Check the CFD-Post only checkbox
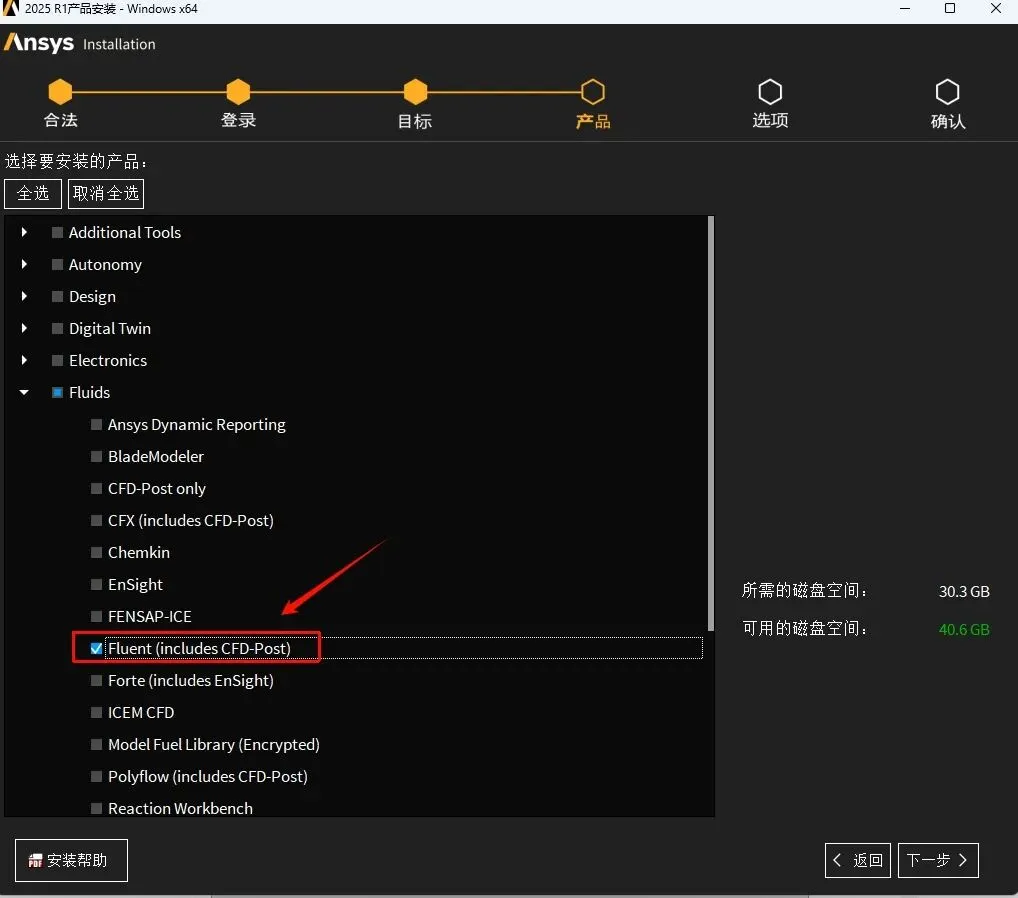The image size is (1018, 898). click(96, 488)
